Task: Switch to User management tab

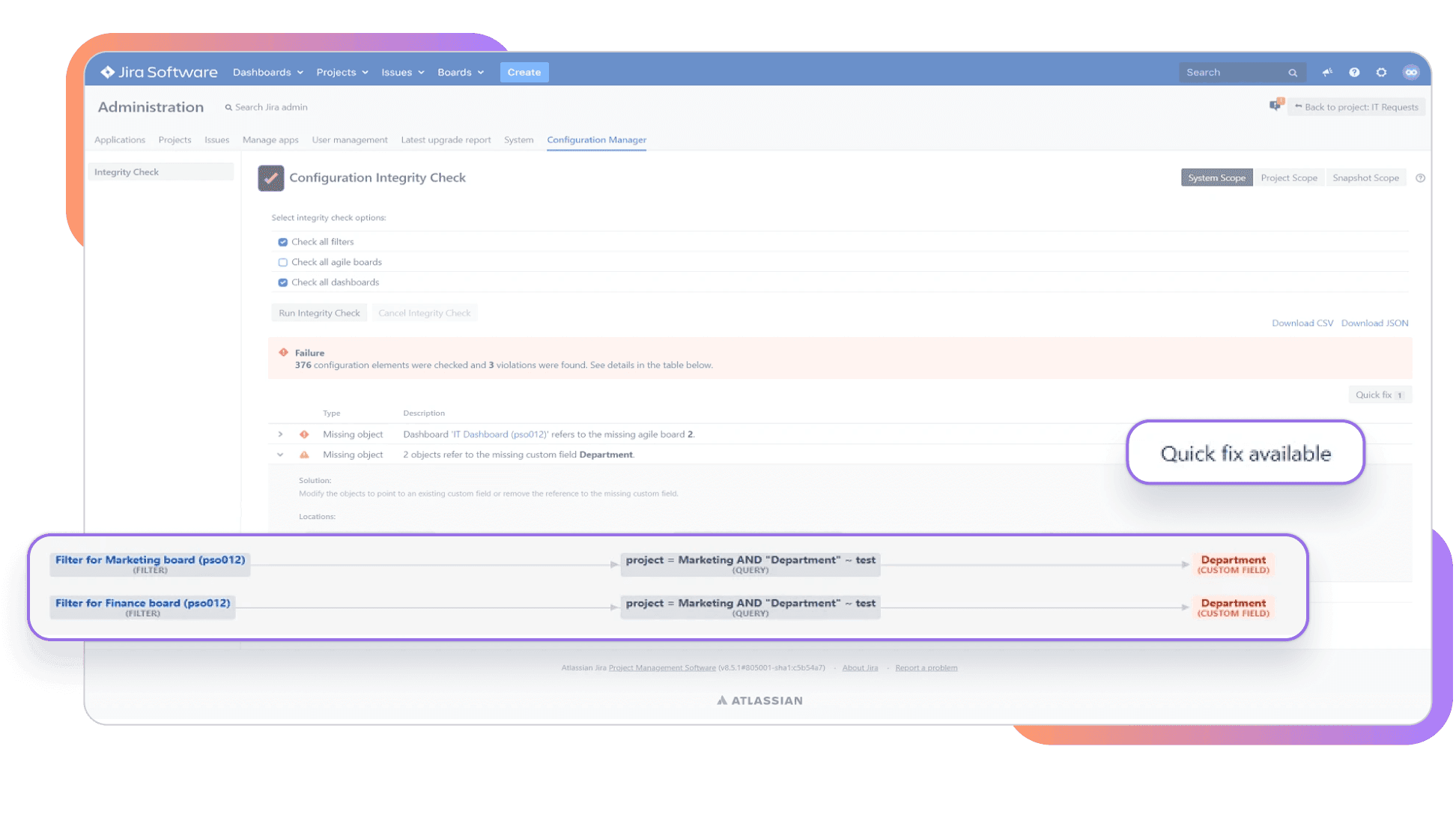Action: point(350,140)
